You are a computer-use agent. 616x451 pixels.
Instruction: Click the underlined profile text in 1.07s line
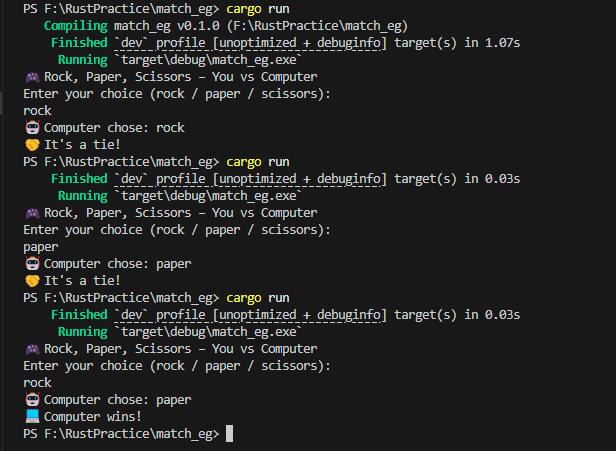click(x=250, y=43)
